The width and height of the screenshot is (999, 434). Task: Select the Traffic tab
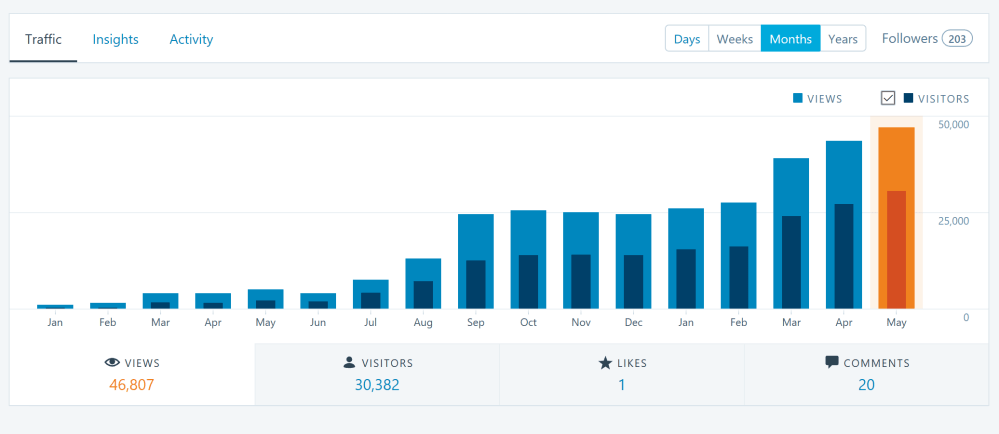pyautogui.click(x=43, y=40)
